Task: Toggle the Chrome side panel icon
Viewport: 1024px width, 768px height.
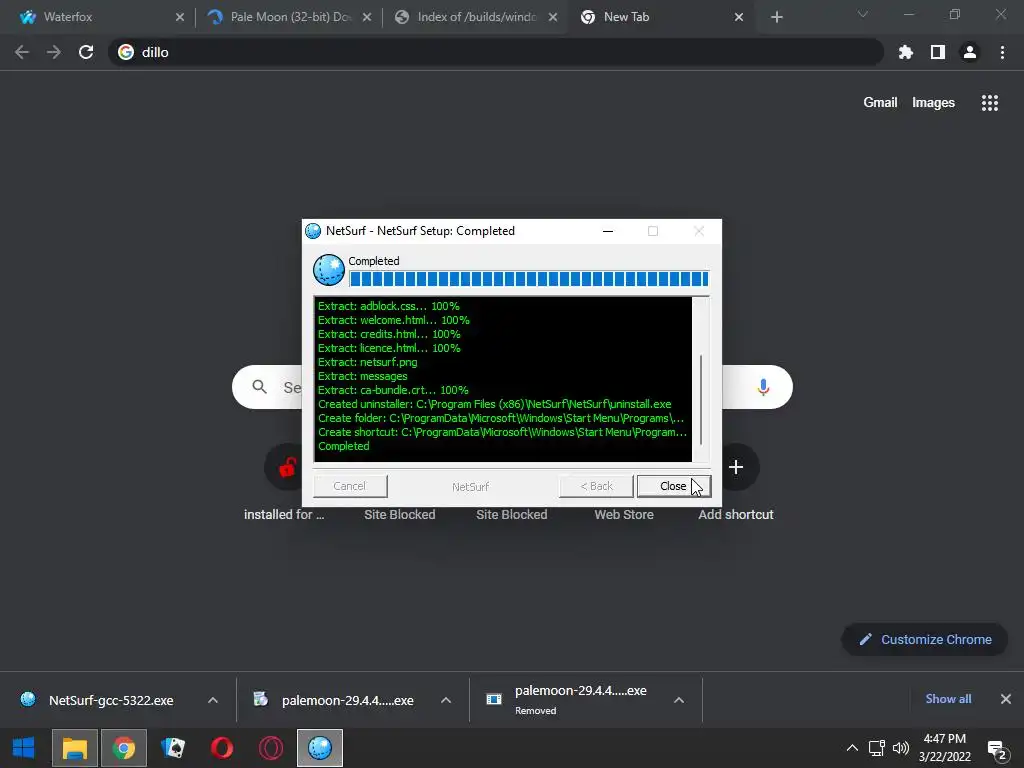Action: pos(938,52)
